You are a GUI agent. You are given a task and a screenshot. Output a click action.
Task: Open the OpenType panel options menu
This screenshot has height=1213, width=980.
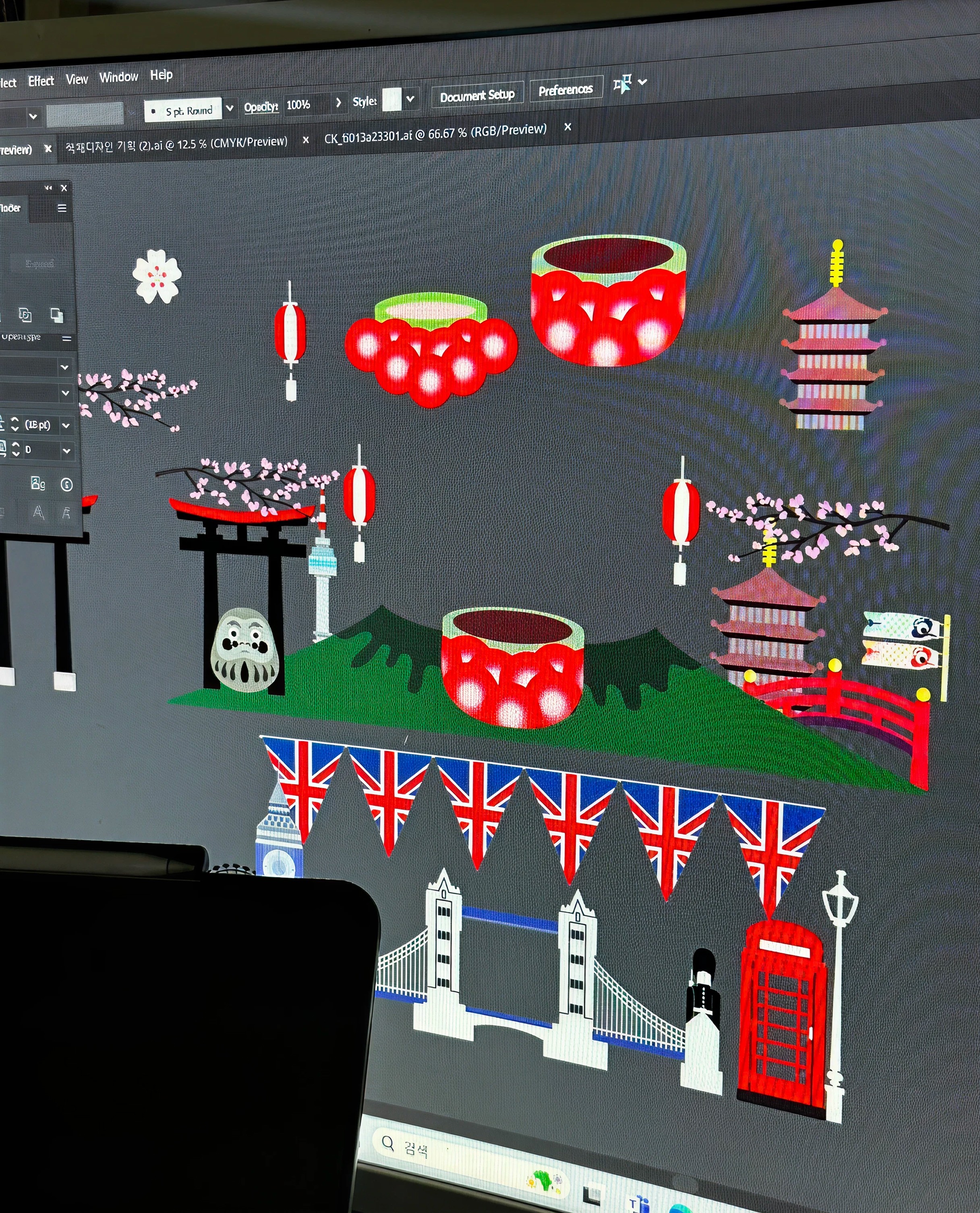66,339
